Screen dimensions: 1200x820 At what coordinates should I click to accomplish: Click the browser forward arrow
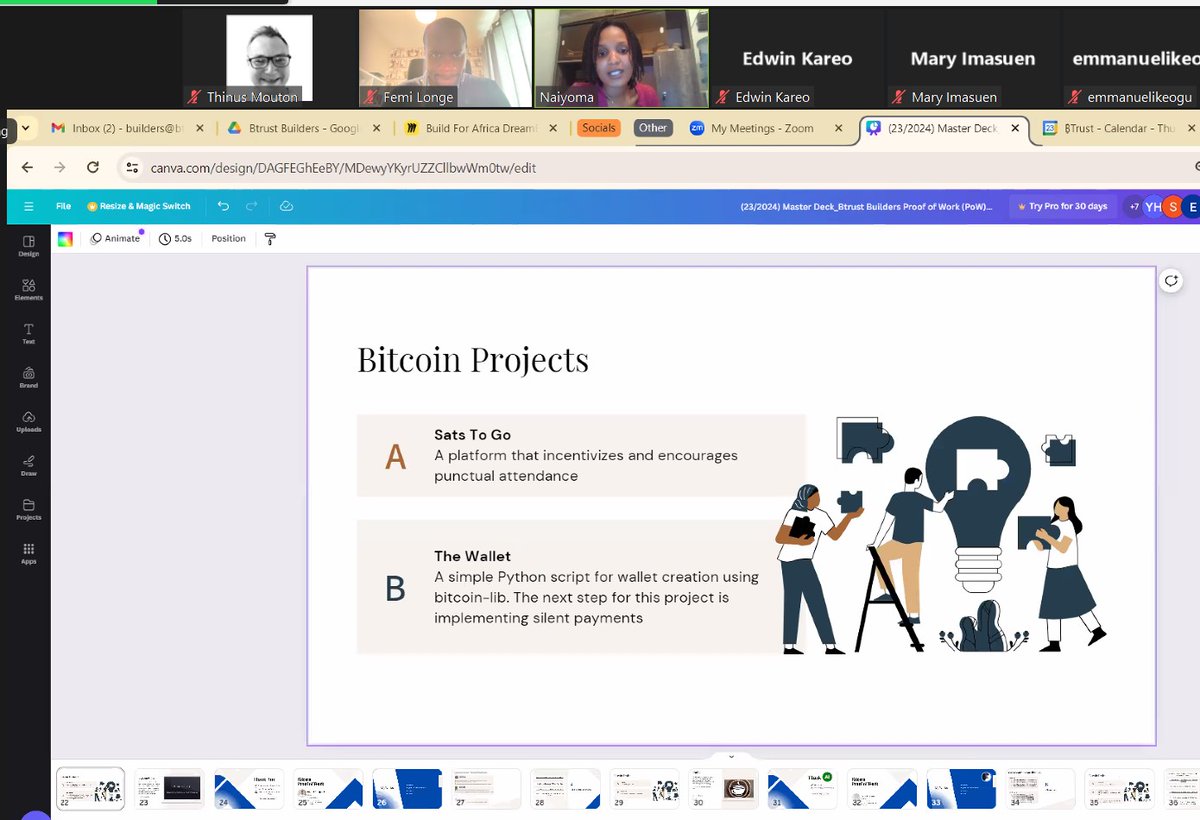click(60, 167)
